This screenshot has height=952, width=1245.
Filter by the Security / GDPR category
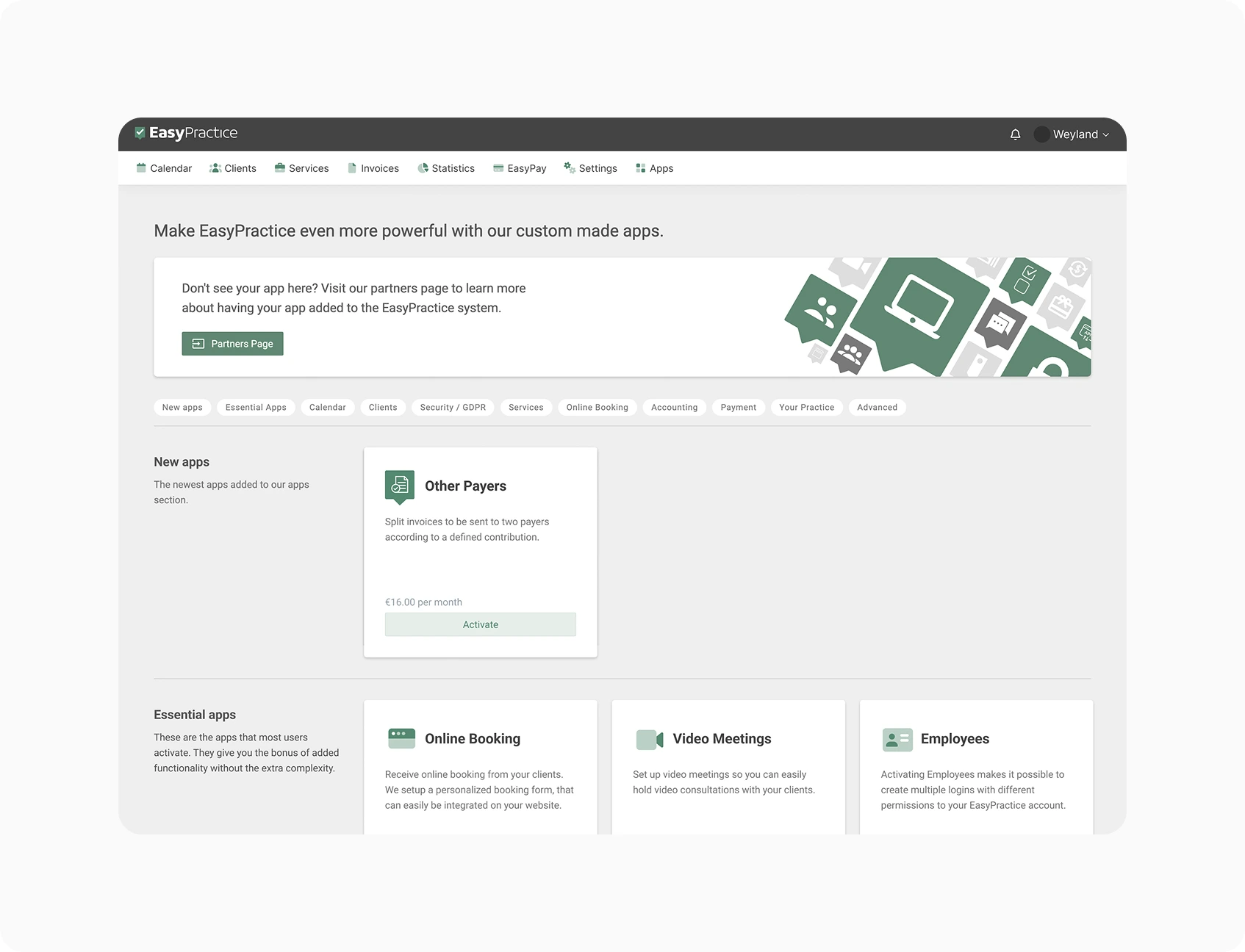pyautogui.click(x=453, y=407)
